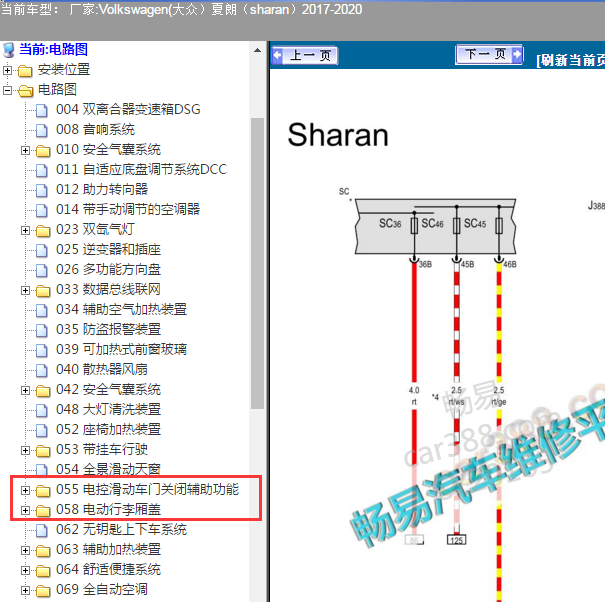Click the 刷新当前页 refresh link

570,60
